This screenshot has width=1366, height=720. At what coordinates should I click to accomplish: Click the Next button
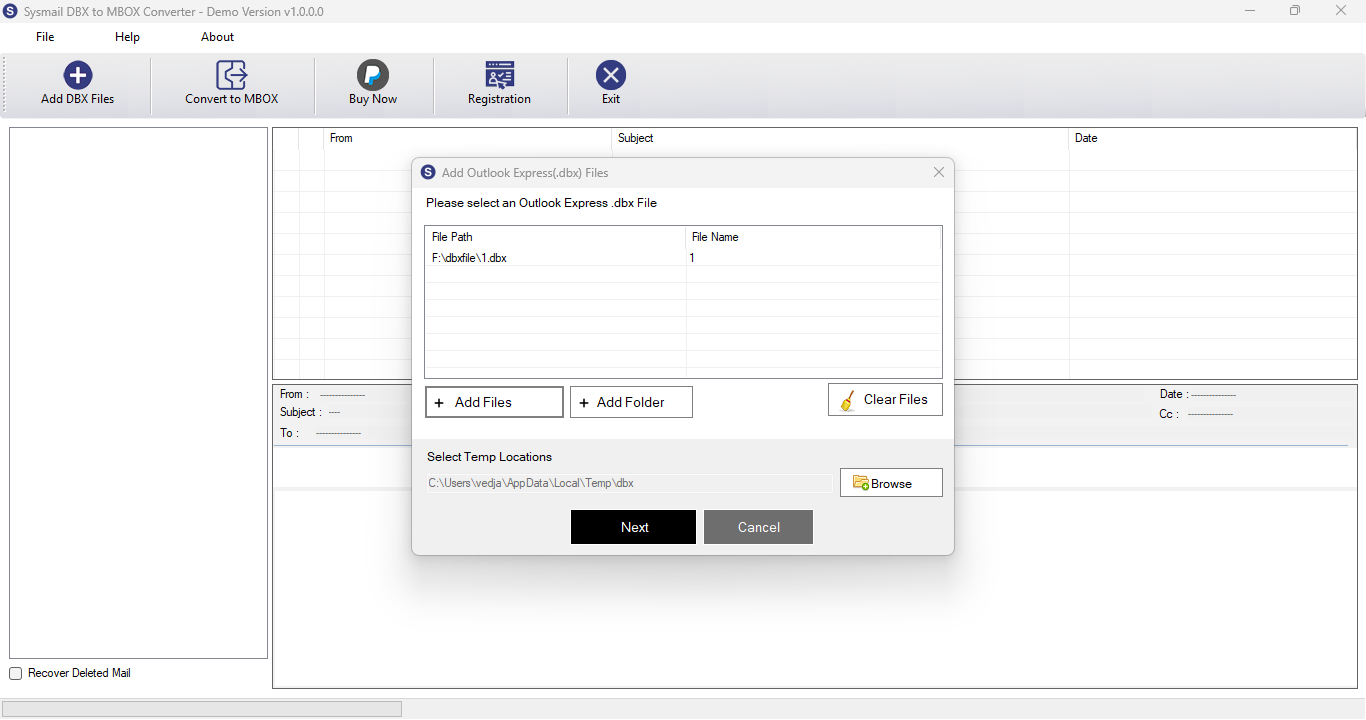pyautogui.click(x=633, y=527)
